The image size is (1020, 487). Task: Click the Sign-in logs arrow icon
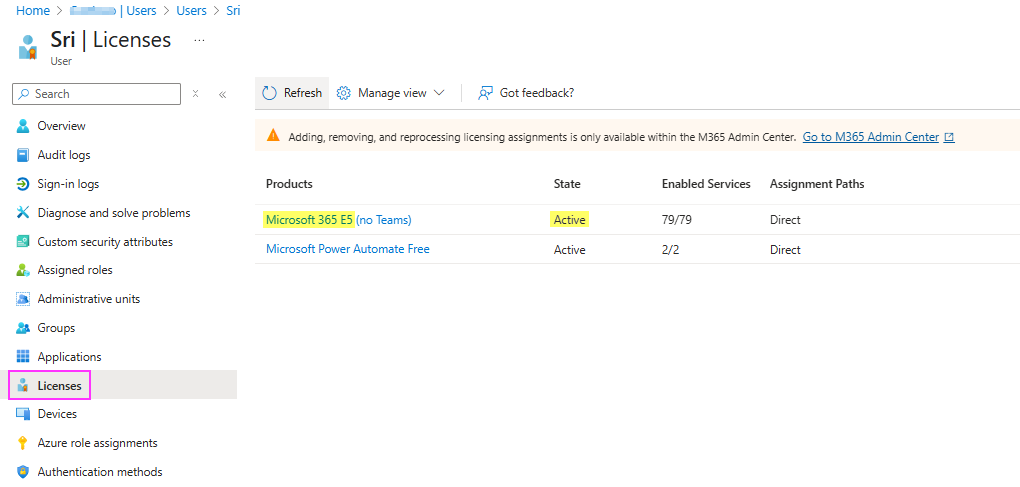(23, 184)
